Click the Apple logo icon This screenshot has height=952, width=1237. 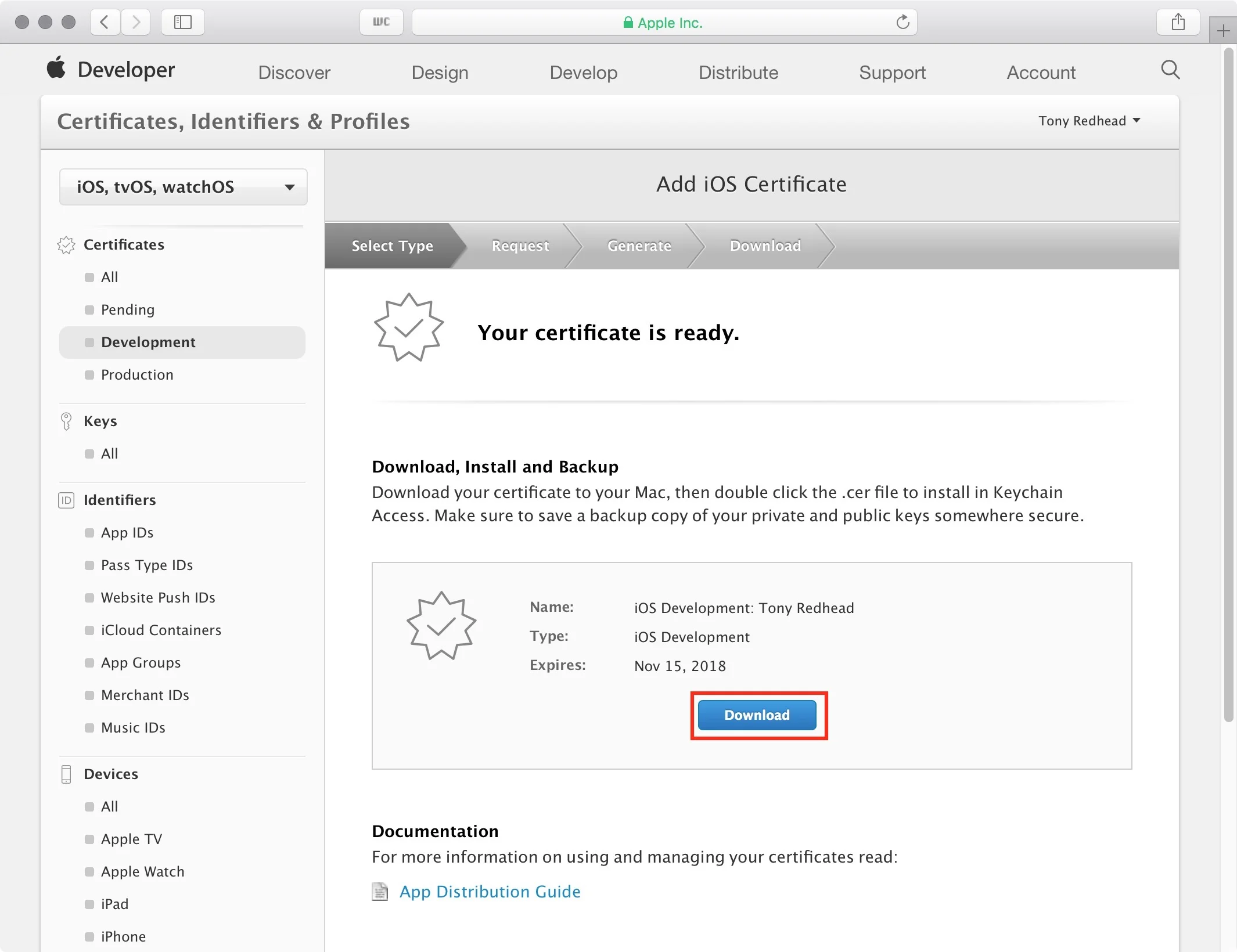(56, 68)
